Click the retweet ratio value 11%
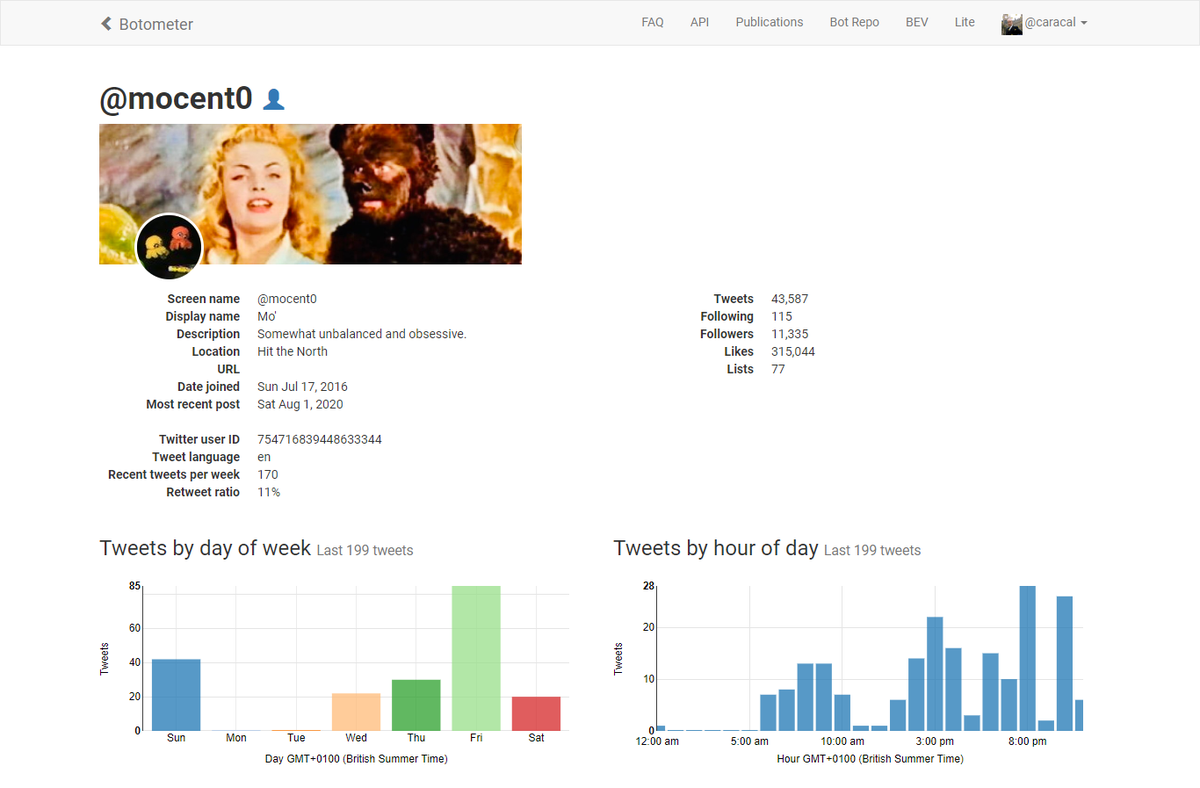Screen dimensions: 1200x788 (268, 493)
